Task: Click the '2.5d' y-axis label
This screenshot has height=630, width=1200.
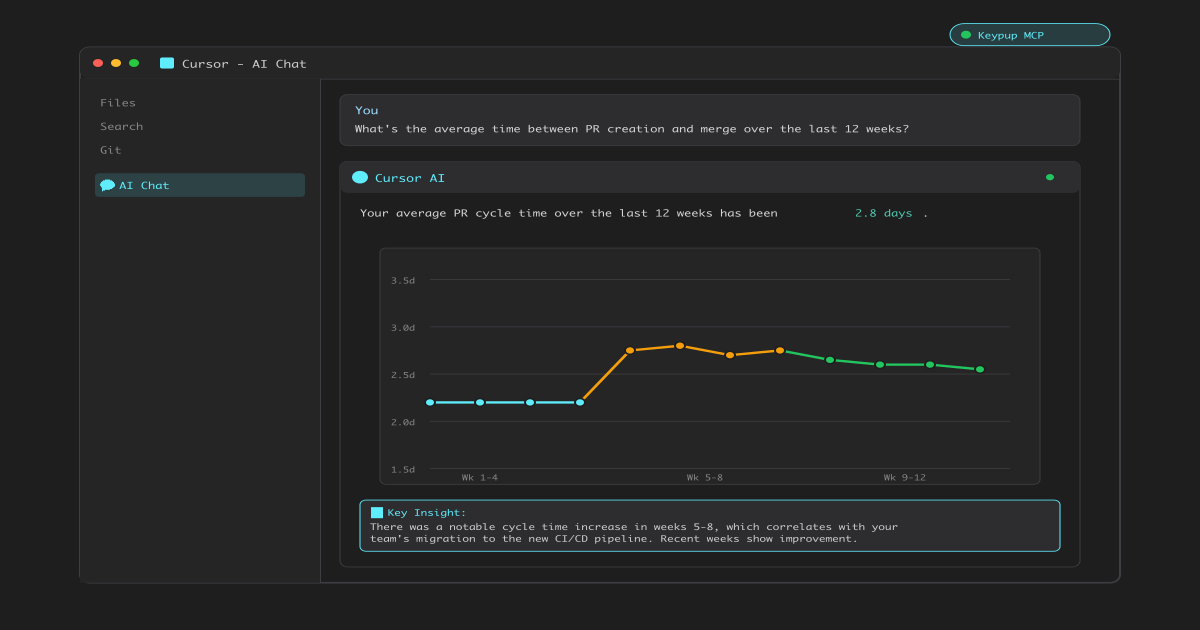Action: [403, 375]
